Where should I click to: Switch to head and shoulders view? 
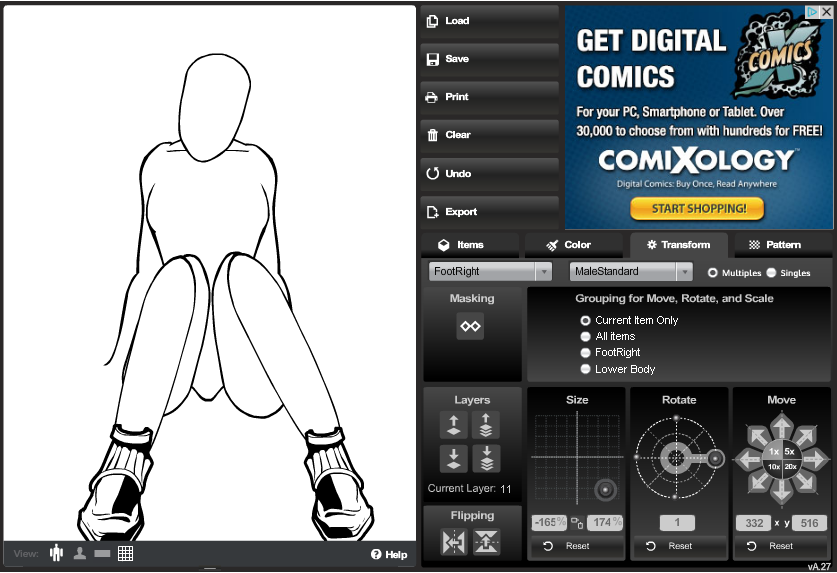pyautogui.click(x=80, y=553)
